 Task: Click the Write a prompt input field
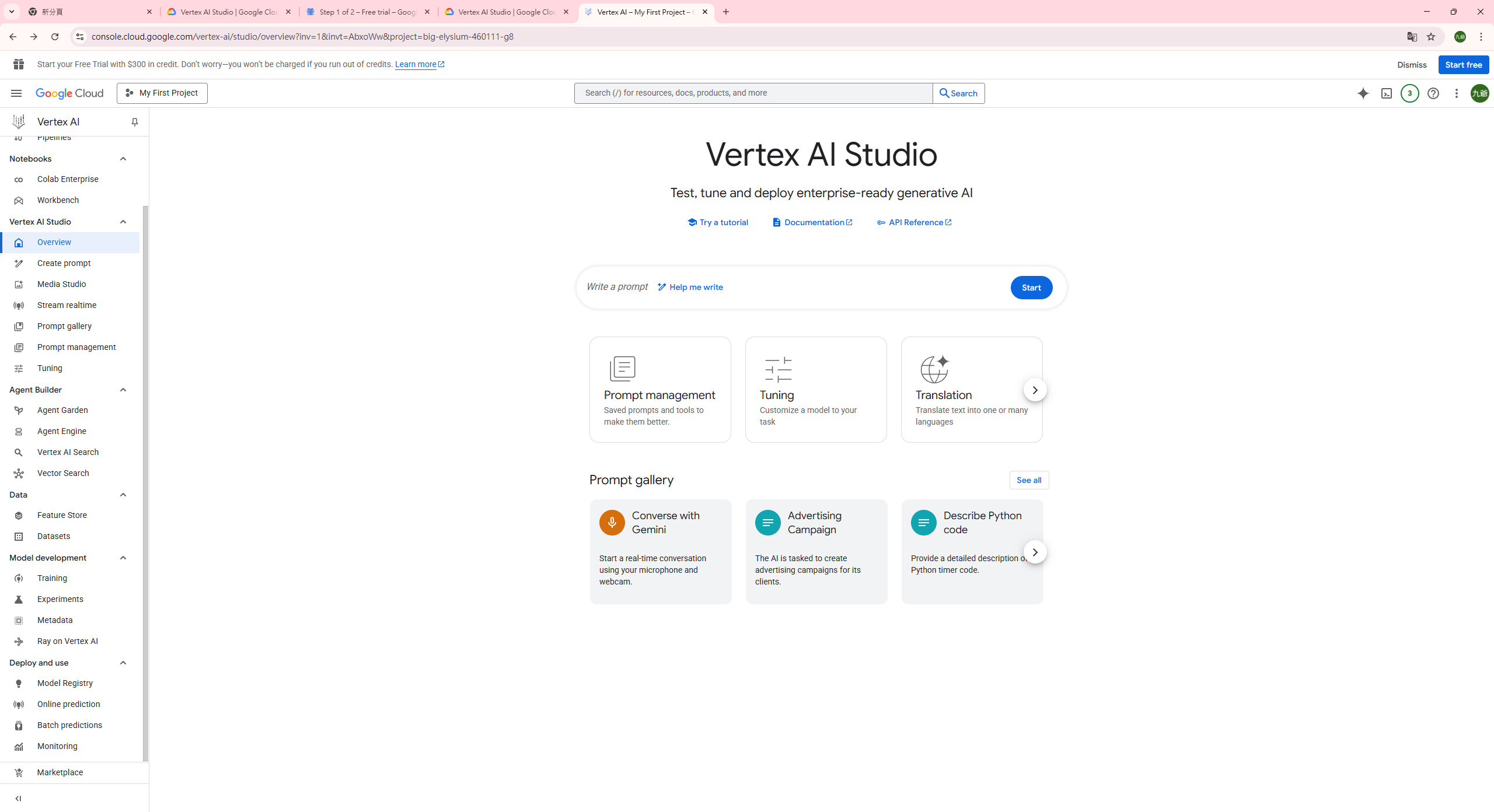[x=617, y=287]
